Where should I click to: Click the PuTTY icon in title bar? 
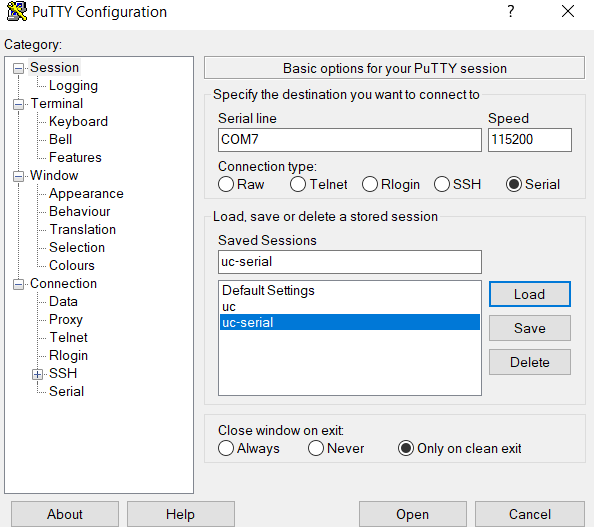[17, 11]
